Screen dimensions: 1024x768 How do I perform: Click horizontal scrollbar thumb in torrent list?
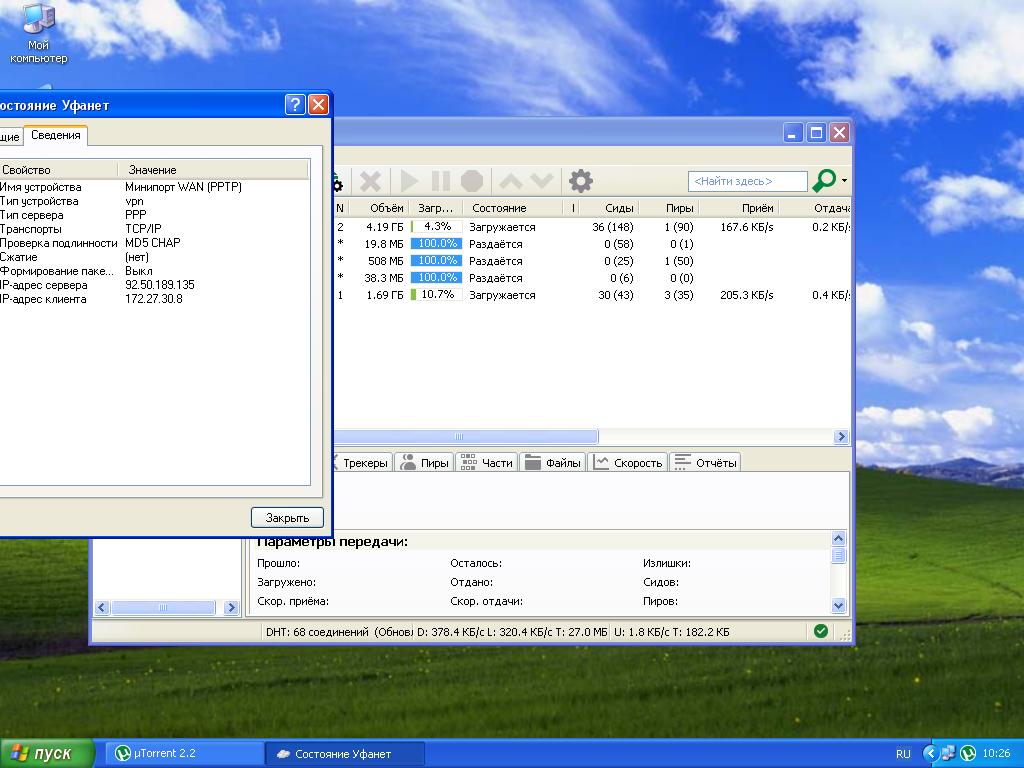coord(466,436)
